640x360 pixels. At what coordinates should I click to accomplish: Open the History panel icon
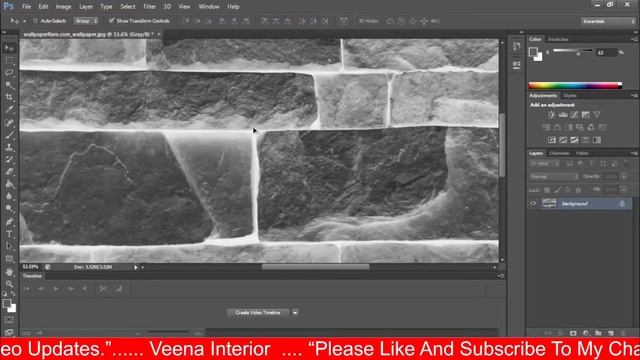(516, 46)
